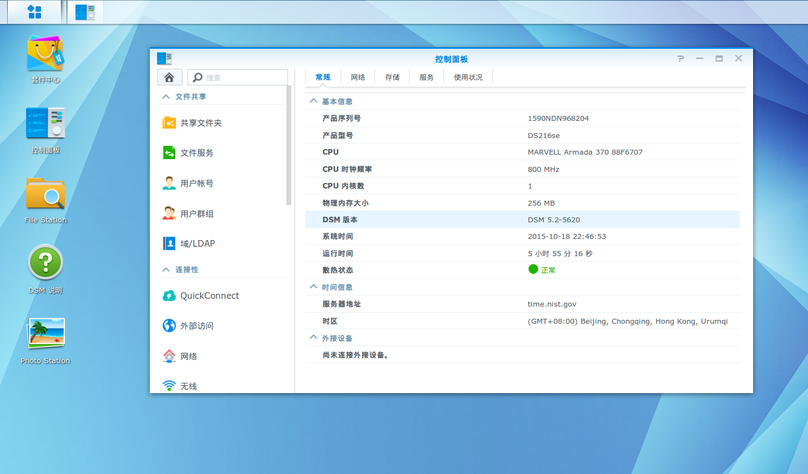The width and height of the screenshot is (808, 474).
Task: Open the DSM Help desktop icon
Action: tap(45, 264)
